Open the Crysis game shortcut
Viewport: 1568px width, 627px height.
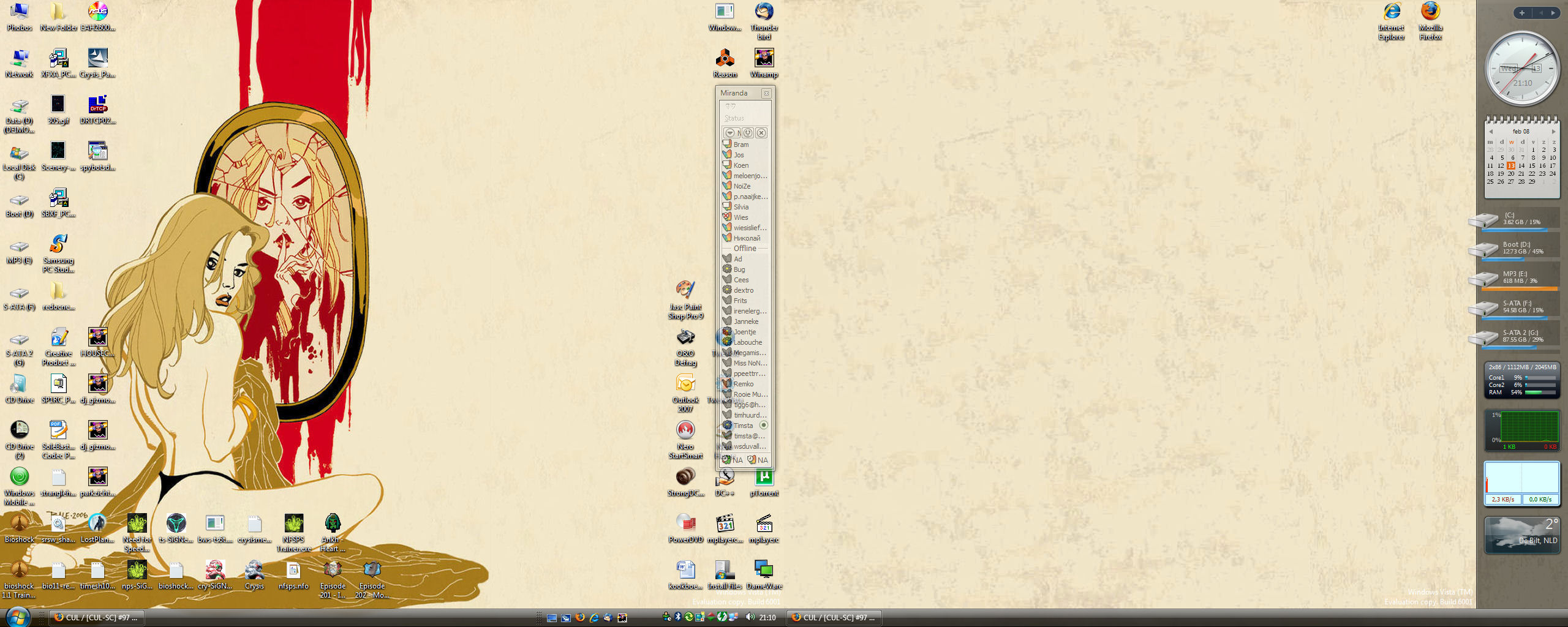pos(254,575)
